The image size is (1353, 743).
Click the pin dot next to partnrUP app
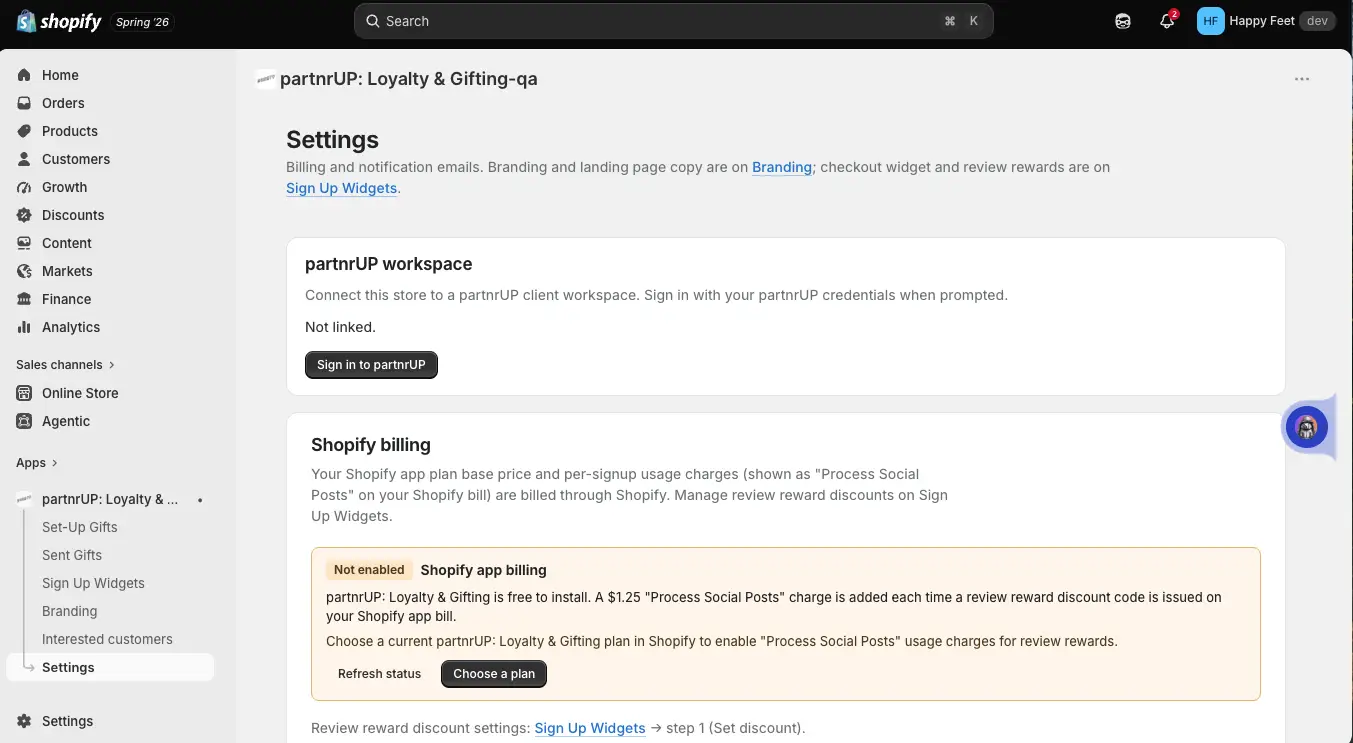(200, 499)
